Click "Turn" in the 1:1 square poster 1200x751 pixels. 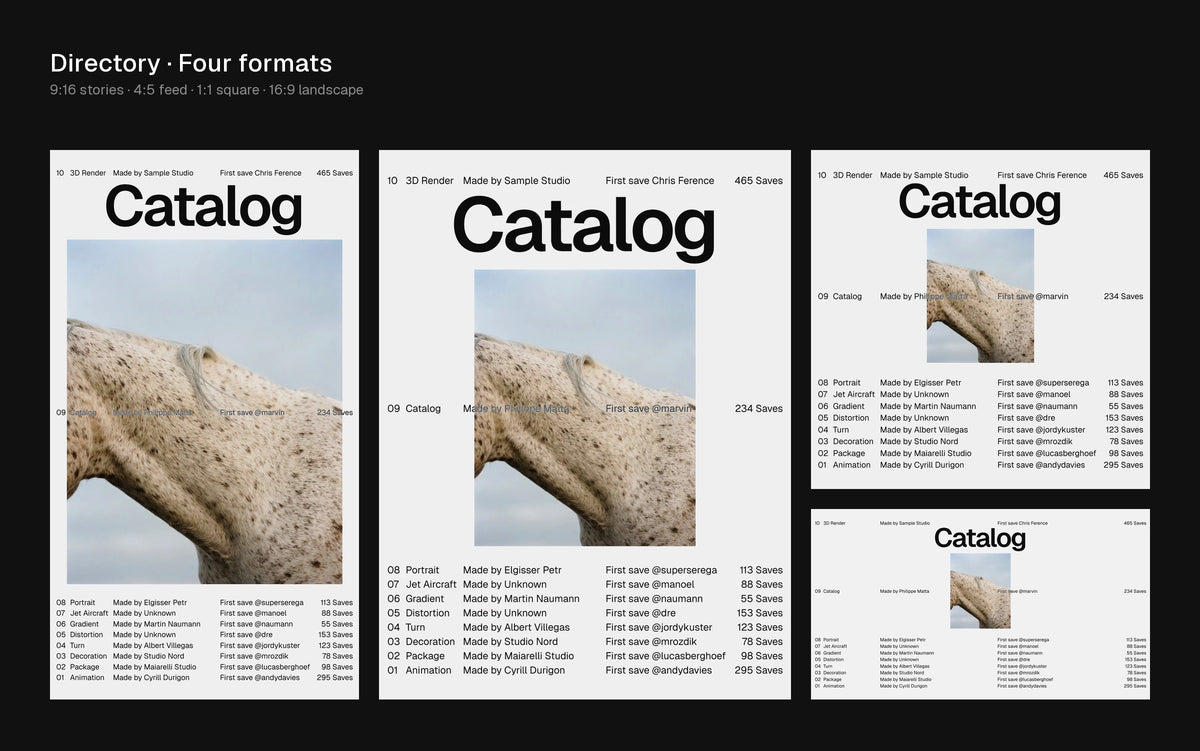click(x=841, y=430)
